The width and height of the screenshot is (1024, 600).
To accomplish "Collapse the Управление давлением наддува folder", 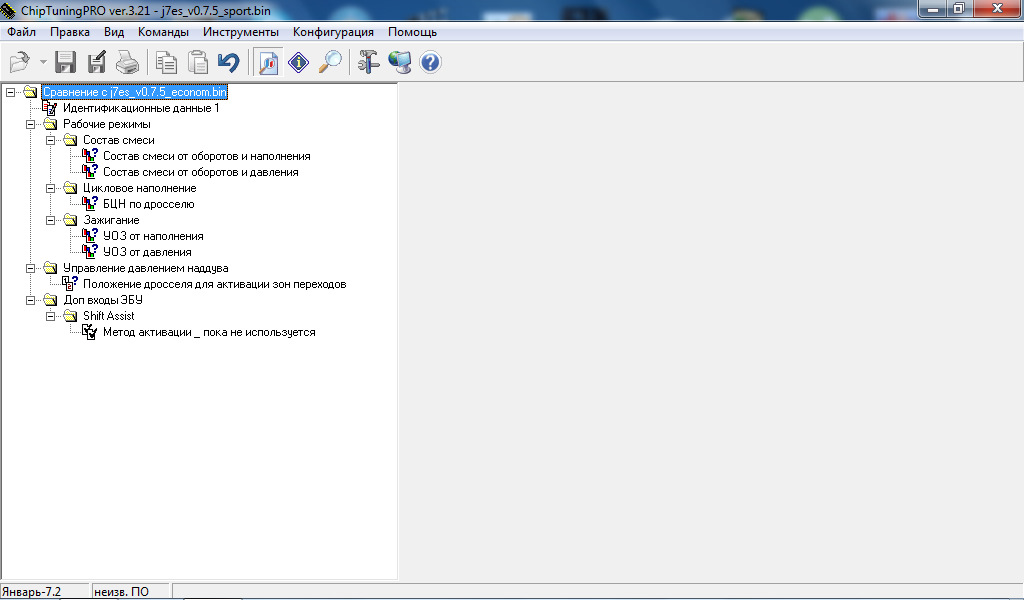I will [x=30, y=268].
